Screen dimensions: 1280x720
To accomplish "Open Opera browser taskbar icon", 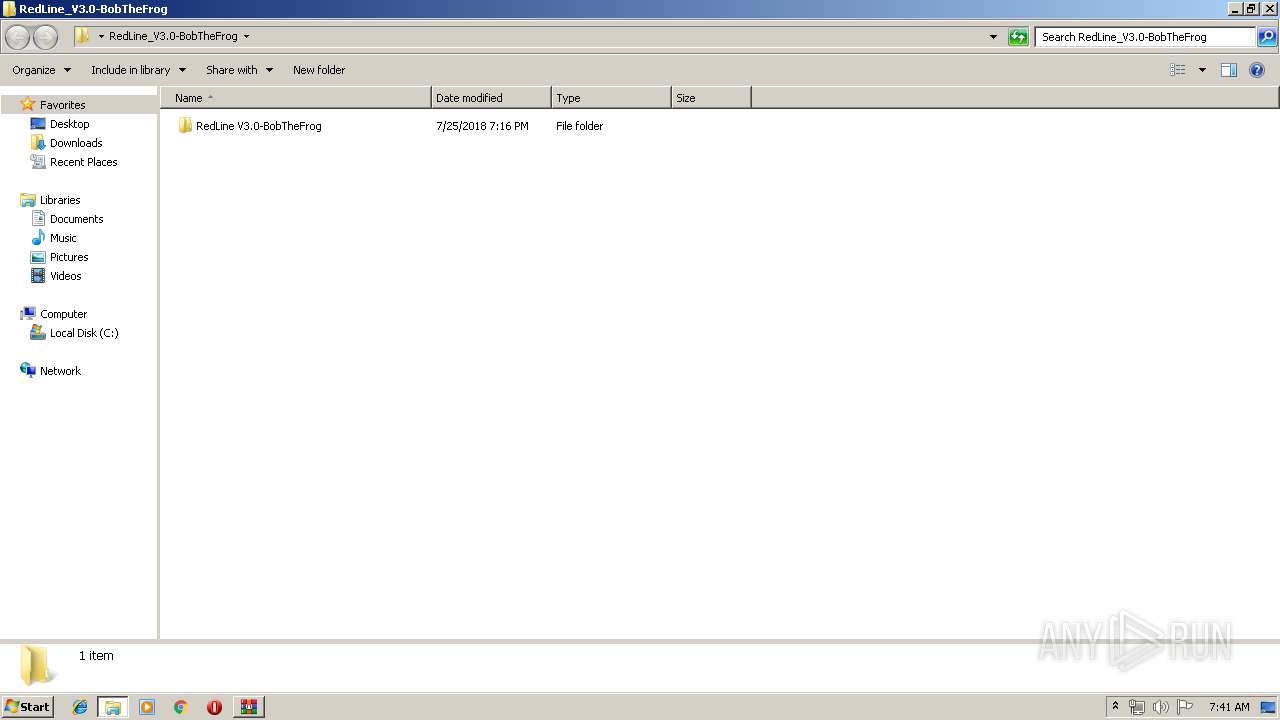I will coord(214,707).
